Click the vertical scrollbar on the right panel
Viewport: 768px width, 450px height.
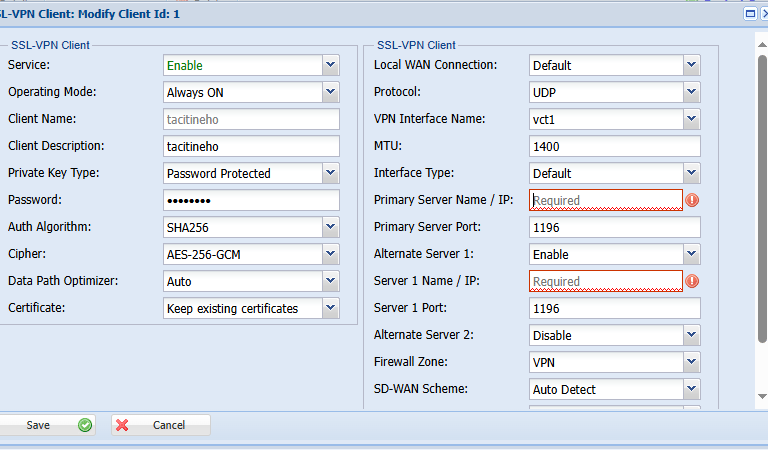pos(761,200)
